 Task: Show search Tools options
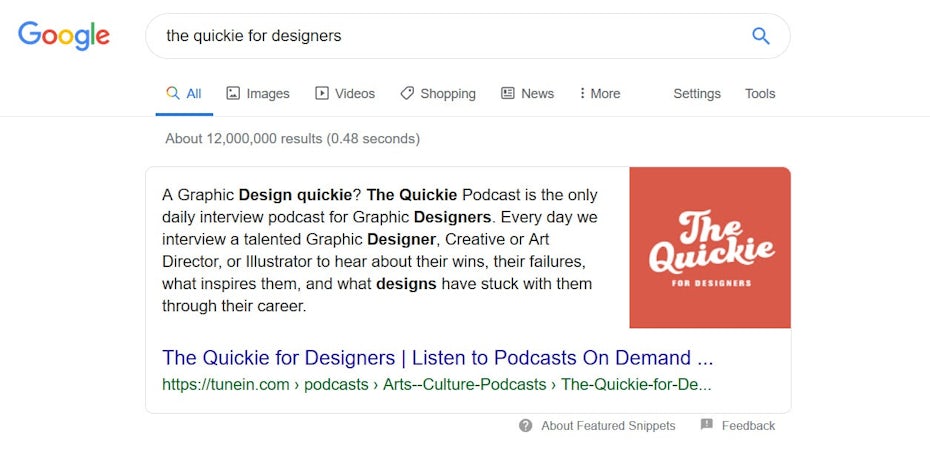[x=759, y=93]
